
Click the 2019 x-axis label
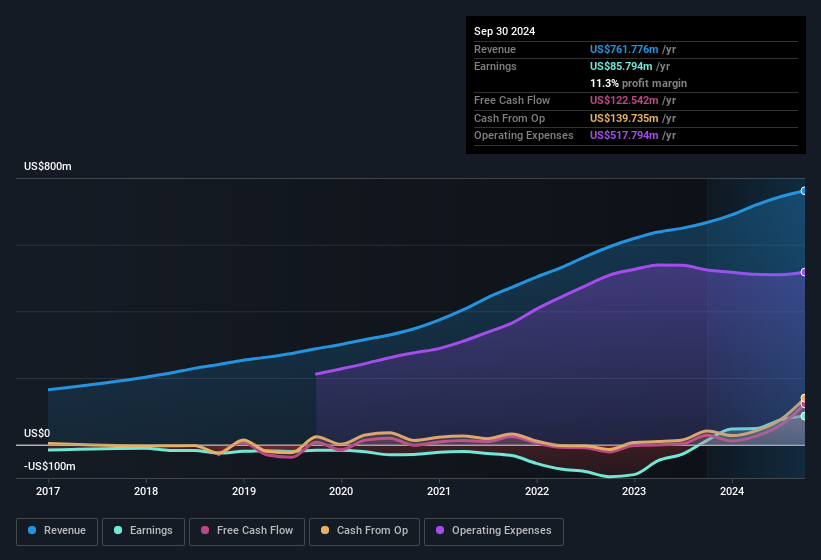coord(244,491)
